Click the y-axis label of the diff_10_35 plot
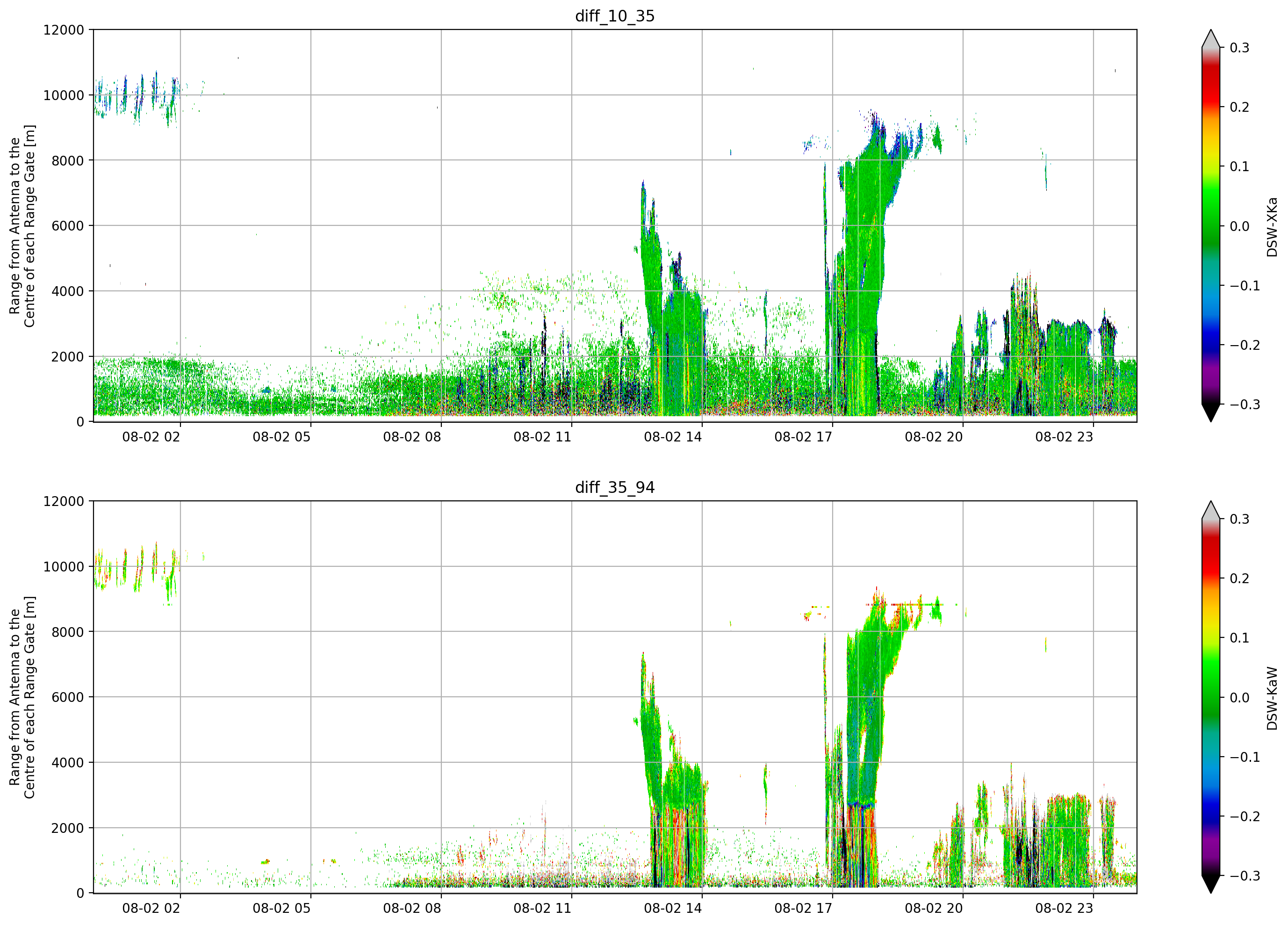 click(22, 225)
